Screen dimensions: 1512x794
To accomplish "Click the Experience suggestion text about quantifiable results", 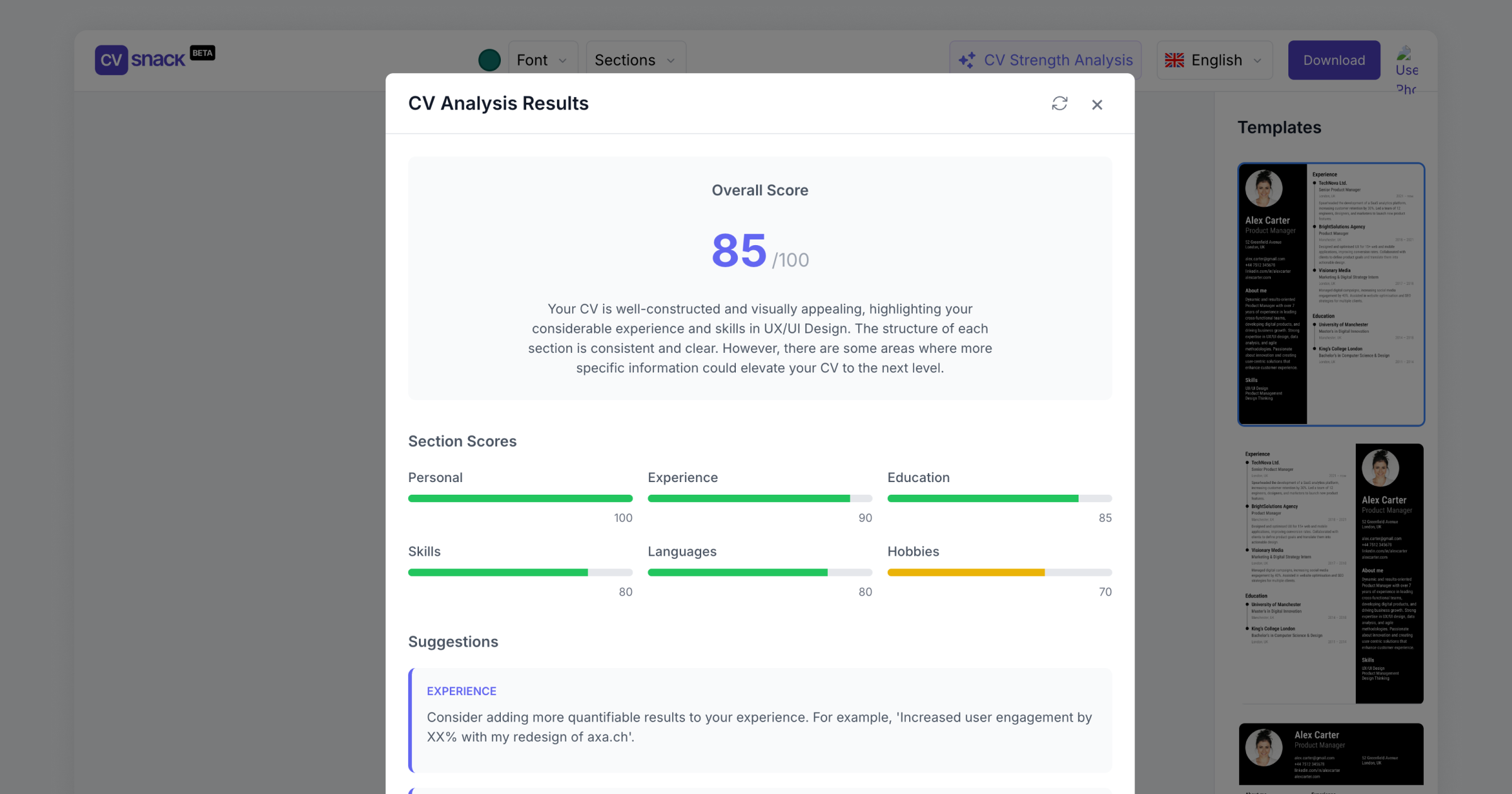I will pos(759,727).
